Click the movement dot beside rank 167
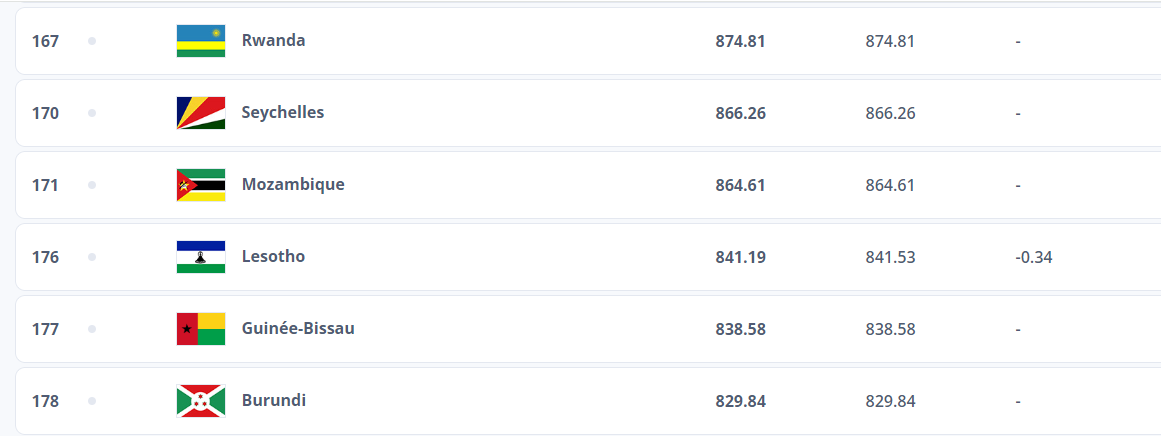1161x436 pixels. 92,41
